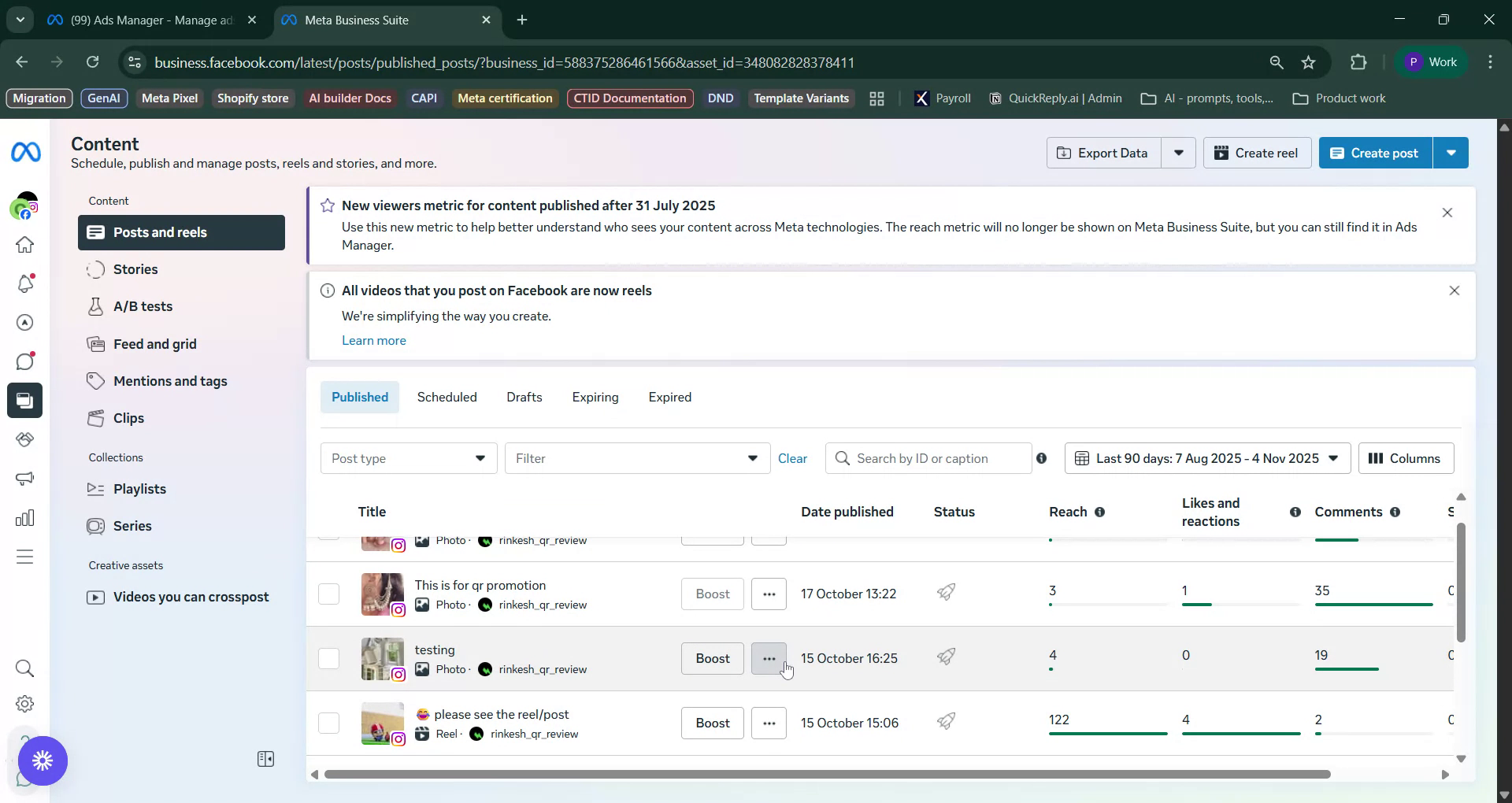
Task: Open the All tools hamburger icon
Action: tap(24, 557)
